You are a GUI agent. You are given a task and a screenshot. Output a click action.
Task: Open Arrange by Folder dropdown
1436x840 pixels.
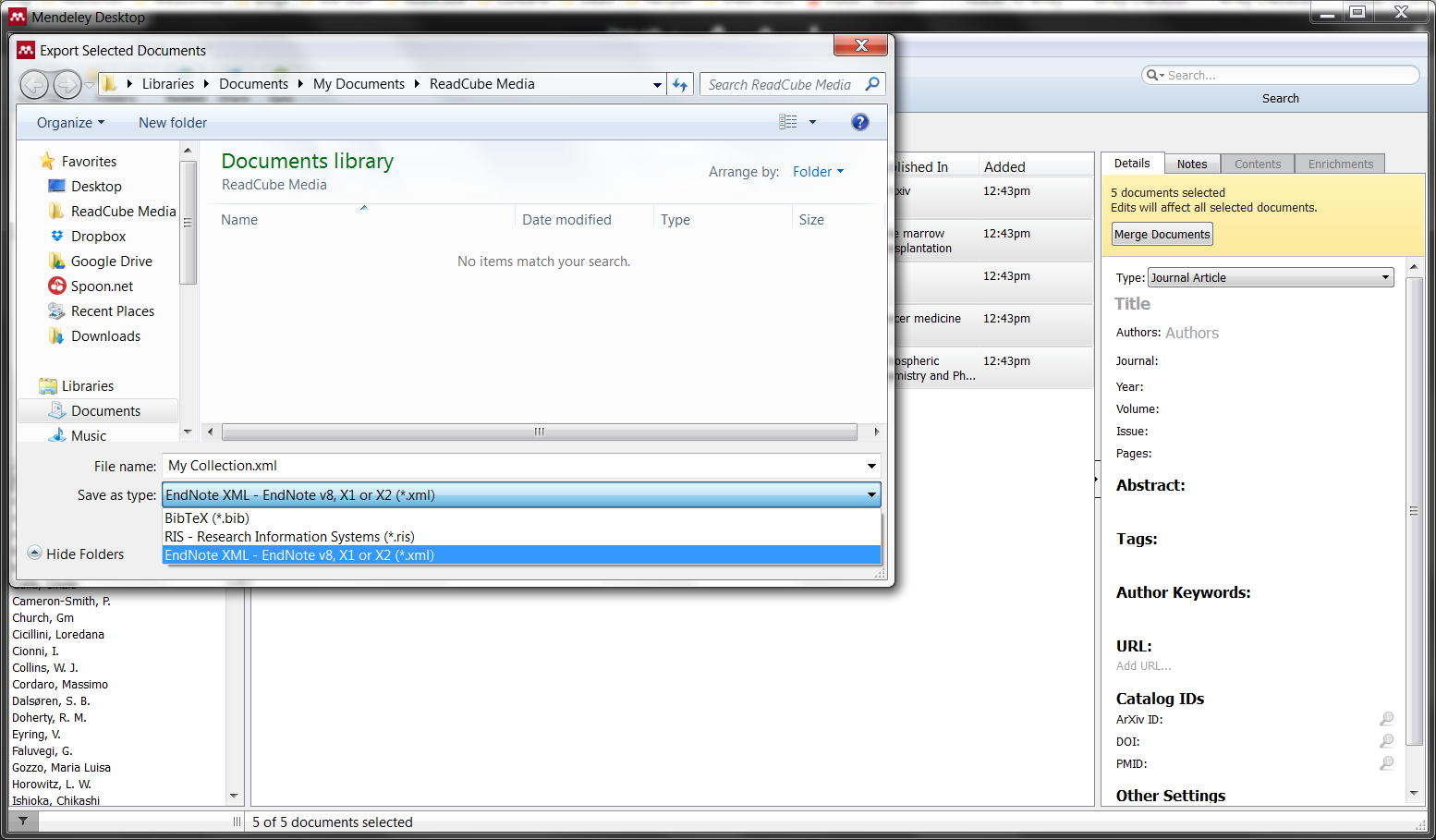(818, 171)
